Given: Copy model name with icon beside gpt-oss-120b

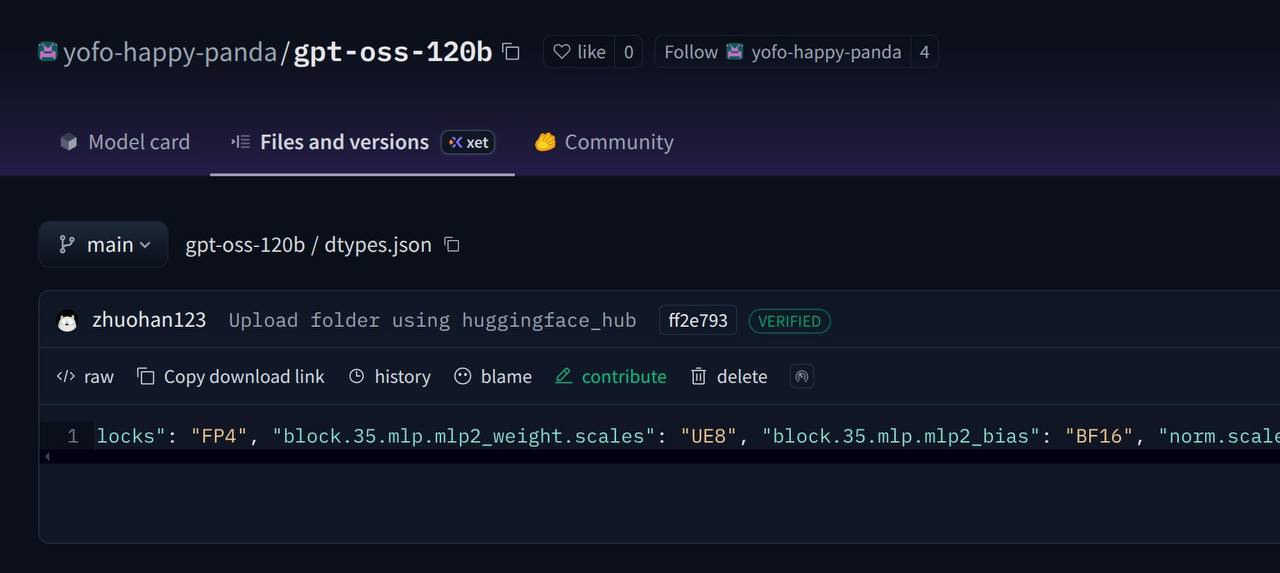Looking at the screenshot, I should [x=511, y=52].
